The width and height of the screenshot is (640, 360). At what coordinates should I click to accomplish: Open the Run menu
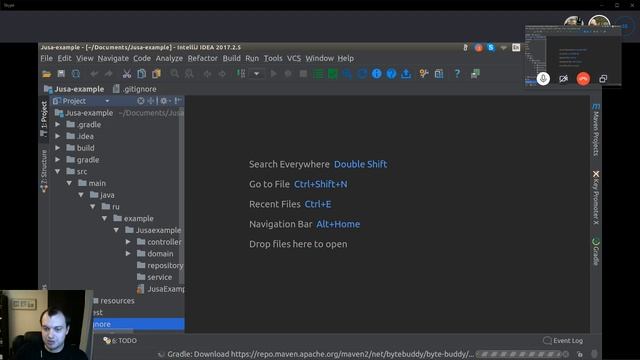tap(252, 58)
